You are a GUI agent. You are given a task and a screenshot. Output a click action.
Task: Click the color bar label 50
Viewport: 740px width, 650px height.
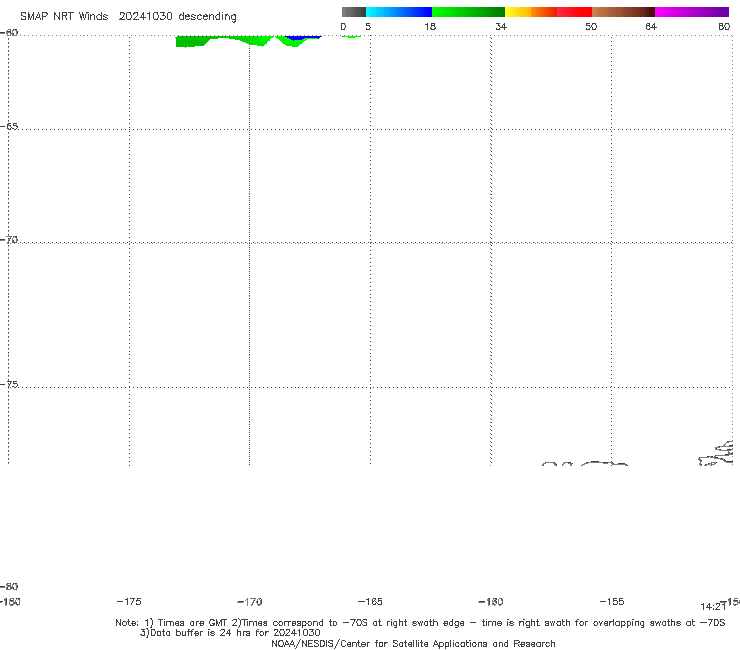click(591, 26)
